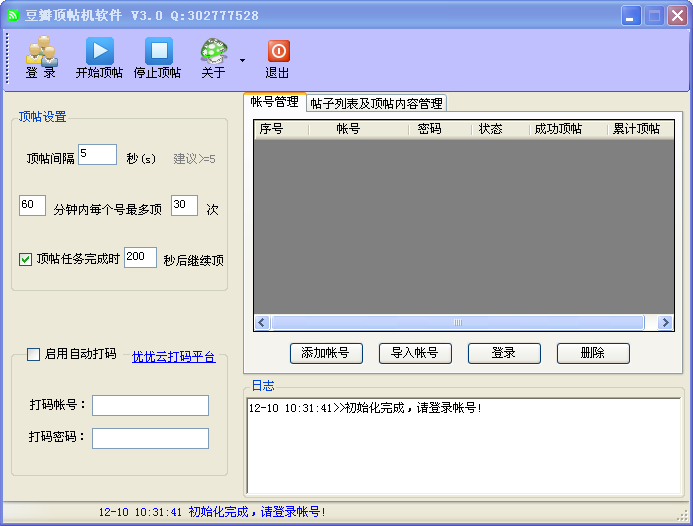Click the resize grip in the status bar corner
The width and height of the screenshot is (693, 526).
(x=684, y=517)
